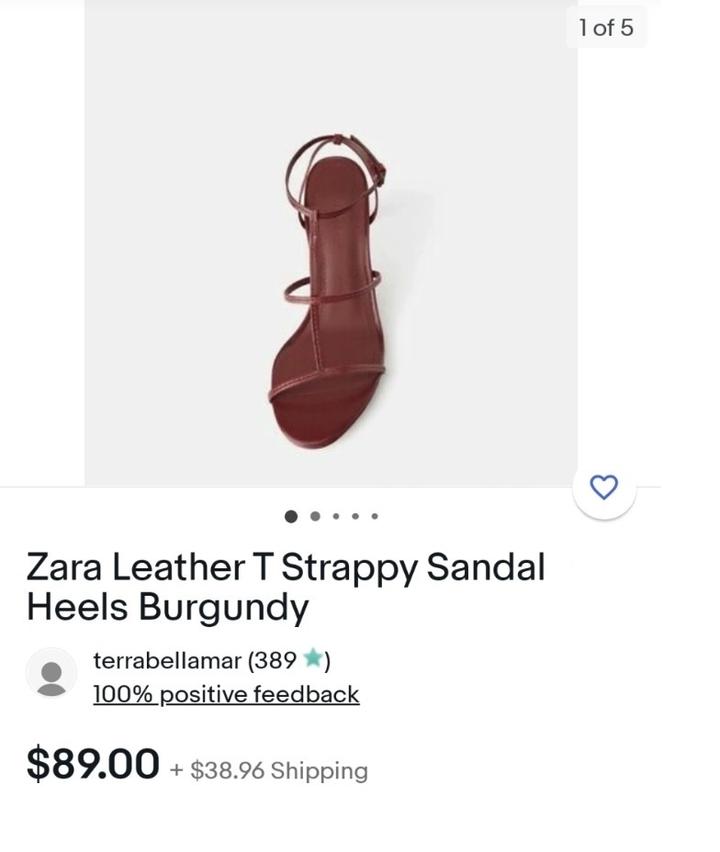This screenshot has height=852, width=720.
Task: Select the first image carousel dot
Action: pyautogui.click(x=291, y=516)
